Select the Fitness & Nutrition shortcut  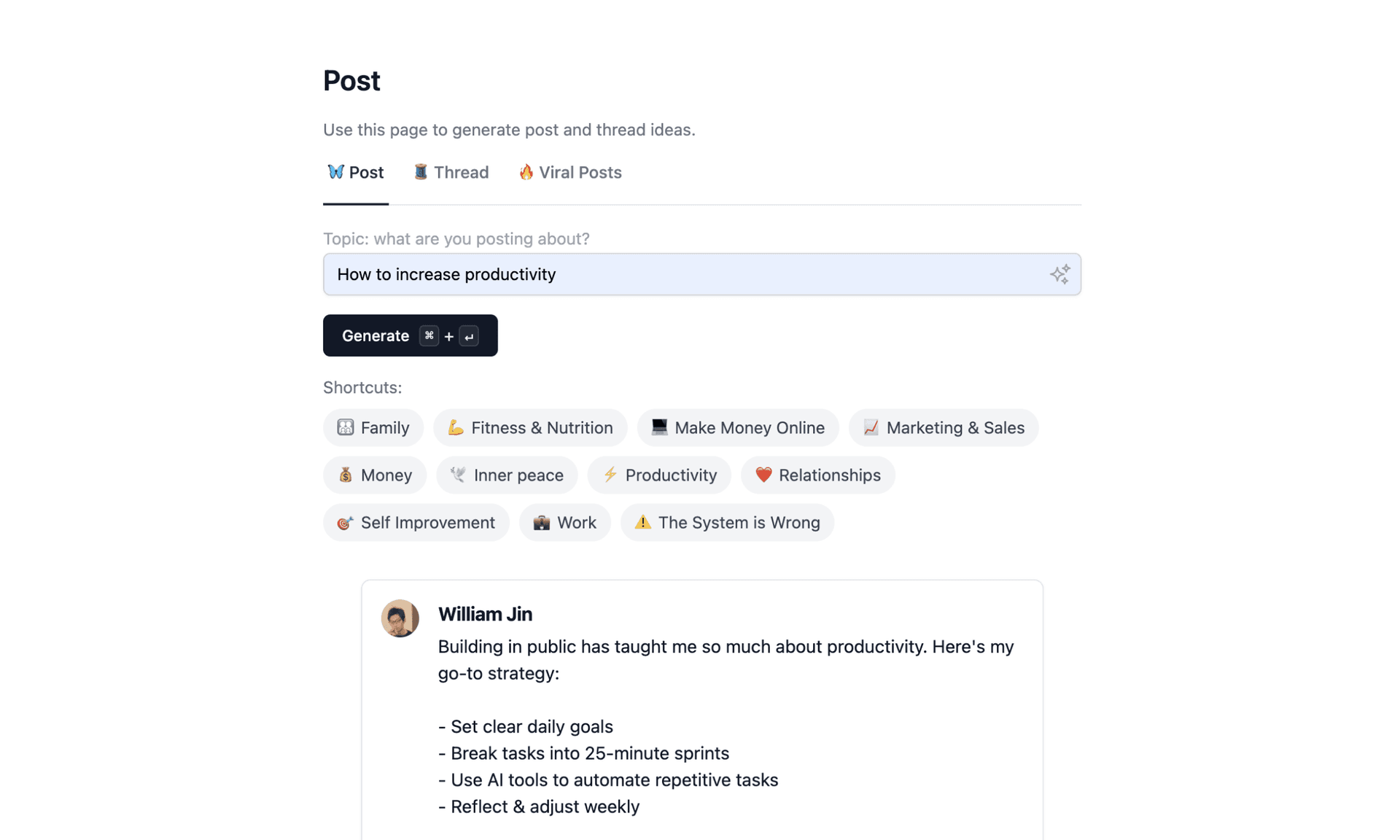coord(530,428)
